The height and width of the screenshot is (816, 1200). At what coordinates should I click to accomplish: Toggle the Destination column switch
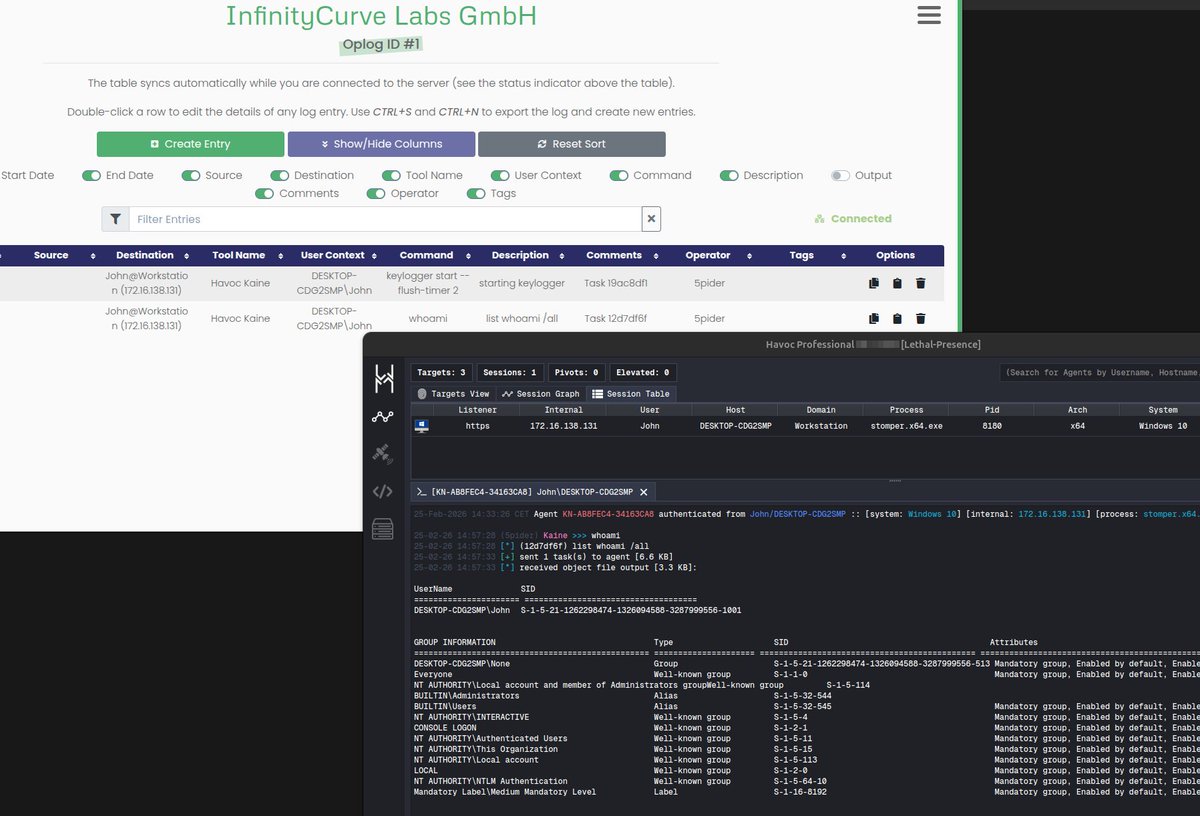(280, 176)
